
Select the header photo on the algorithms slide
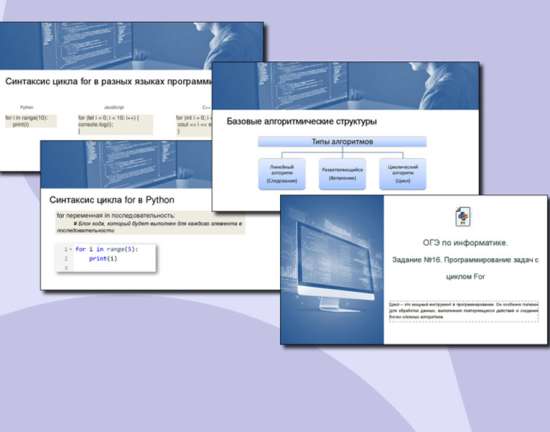tap(346, 86)
